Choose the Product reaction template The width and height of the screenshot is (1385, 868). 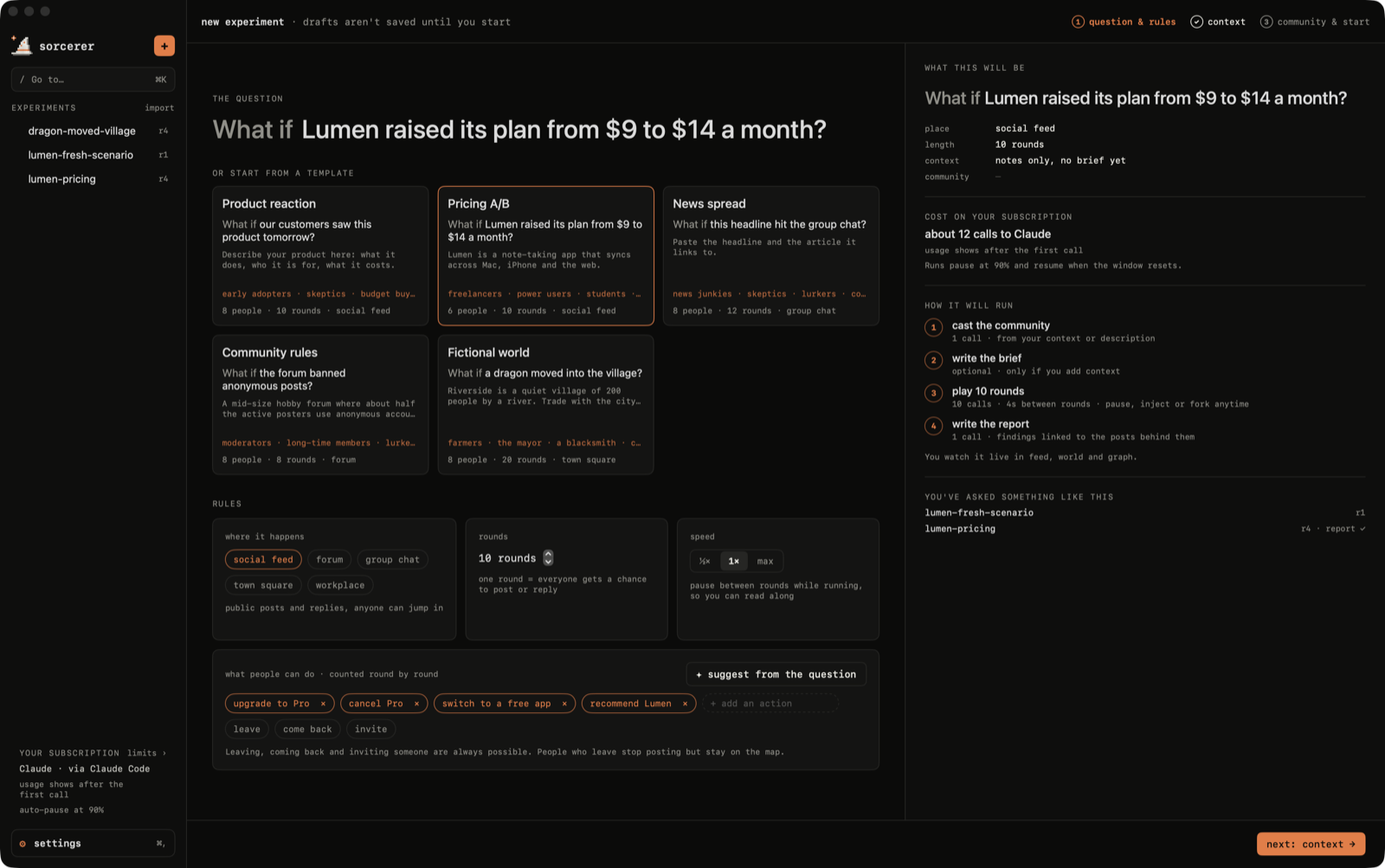click(320, 256)
